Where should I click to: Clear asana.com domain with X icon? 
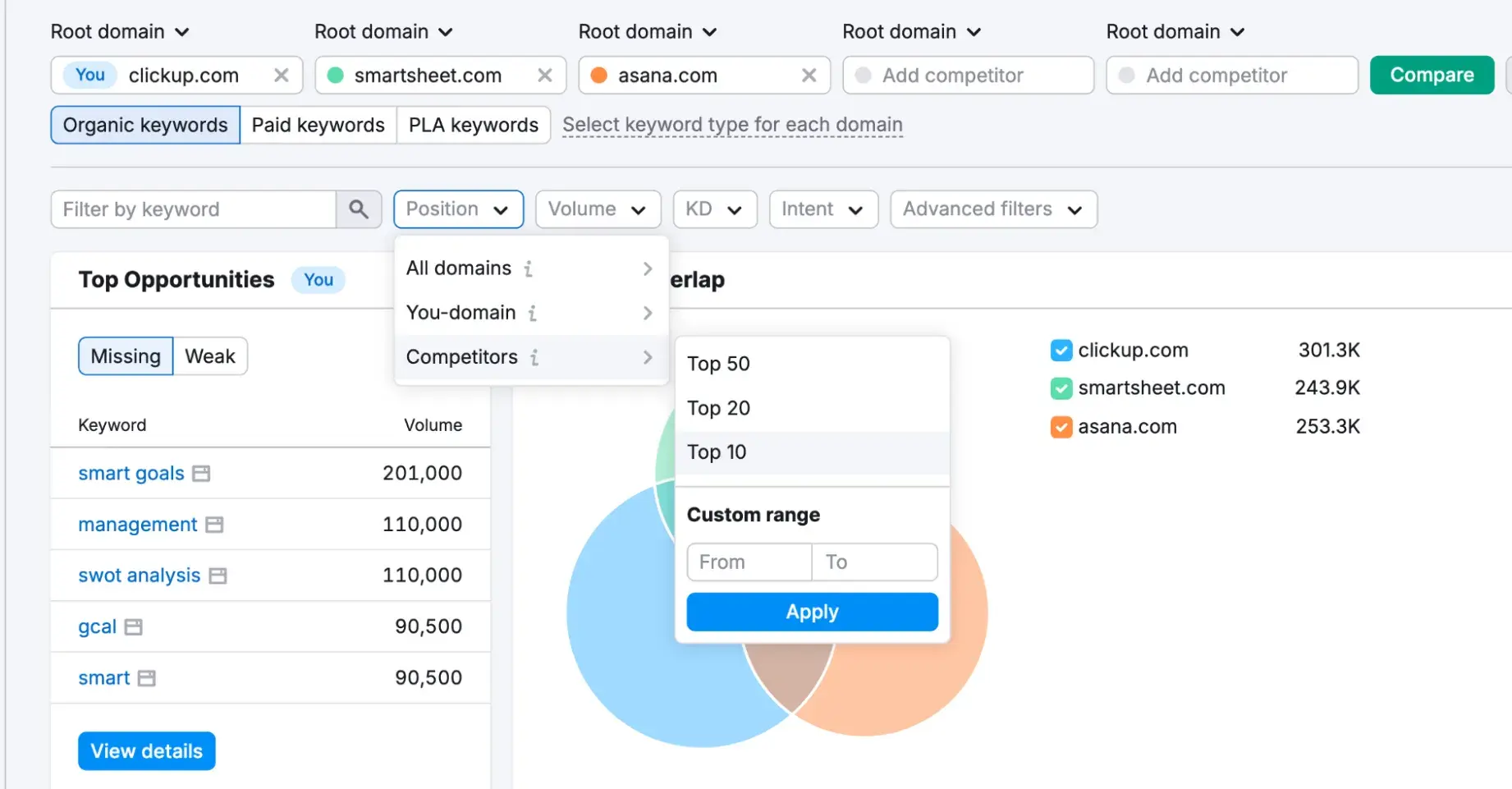click(x=809, y=76)
